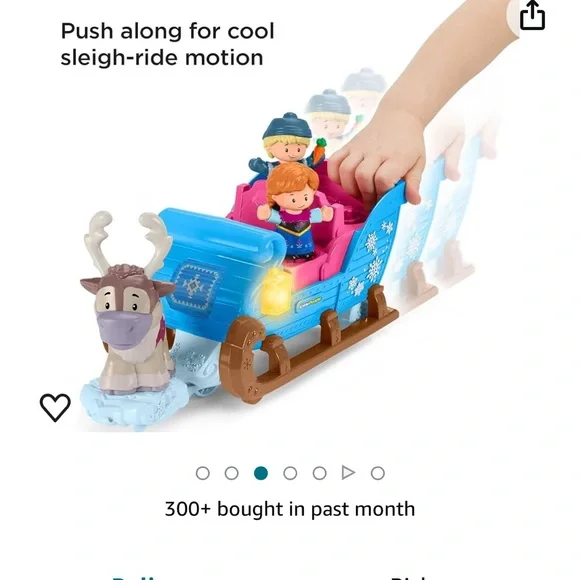
Task: Select the second image indicator dot
Action: click(232, 473)
